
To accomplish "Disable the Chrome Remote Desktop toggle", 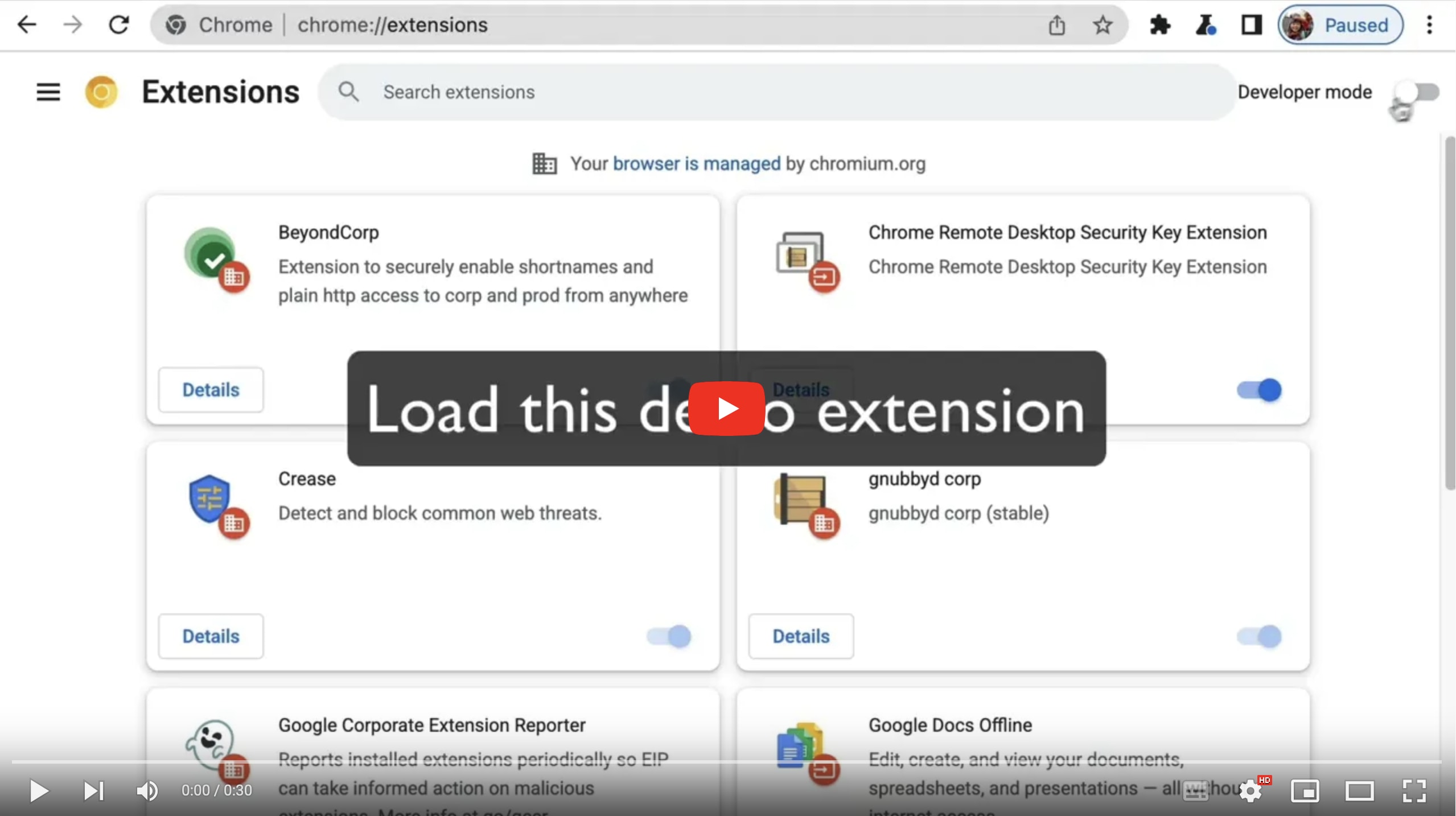I will 1258,389.
